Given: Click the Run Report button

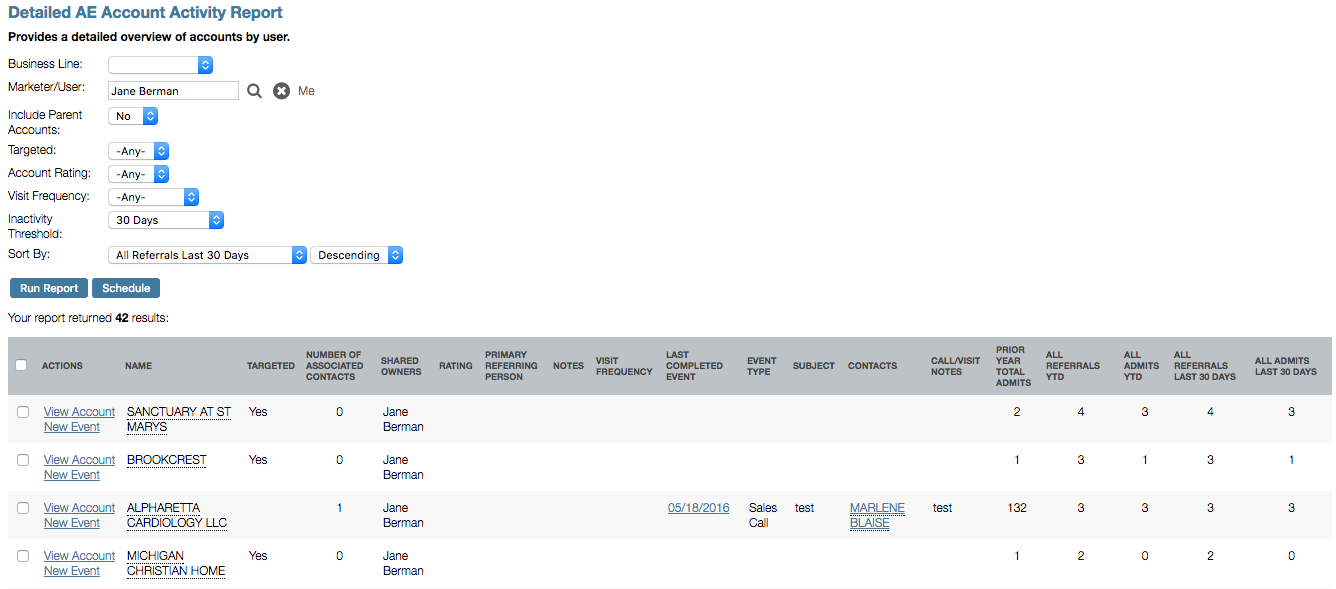Looking at the screenshot, I should pyautogui.click(x=49, y=288).
